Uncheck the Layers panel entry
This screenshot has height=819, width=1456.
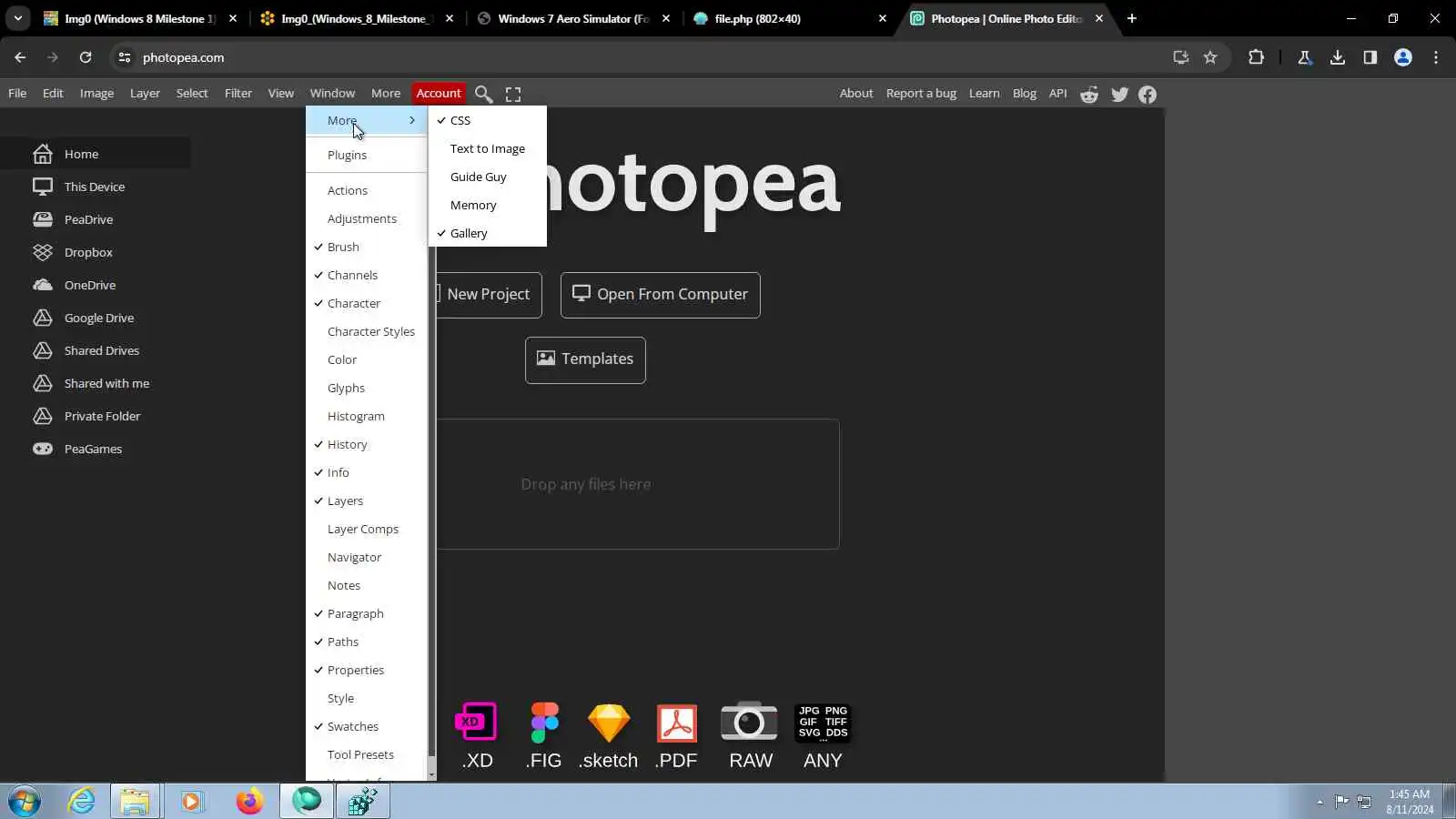click(367, 500)
